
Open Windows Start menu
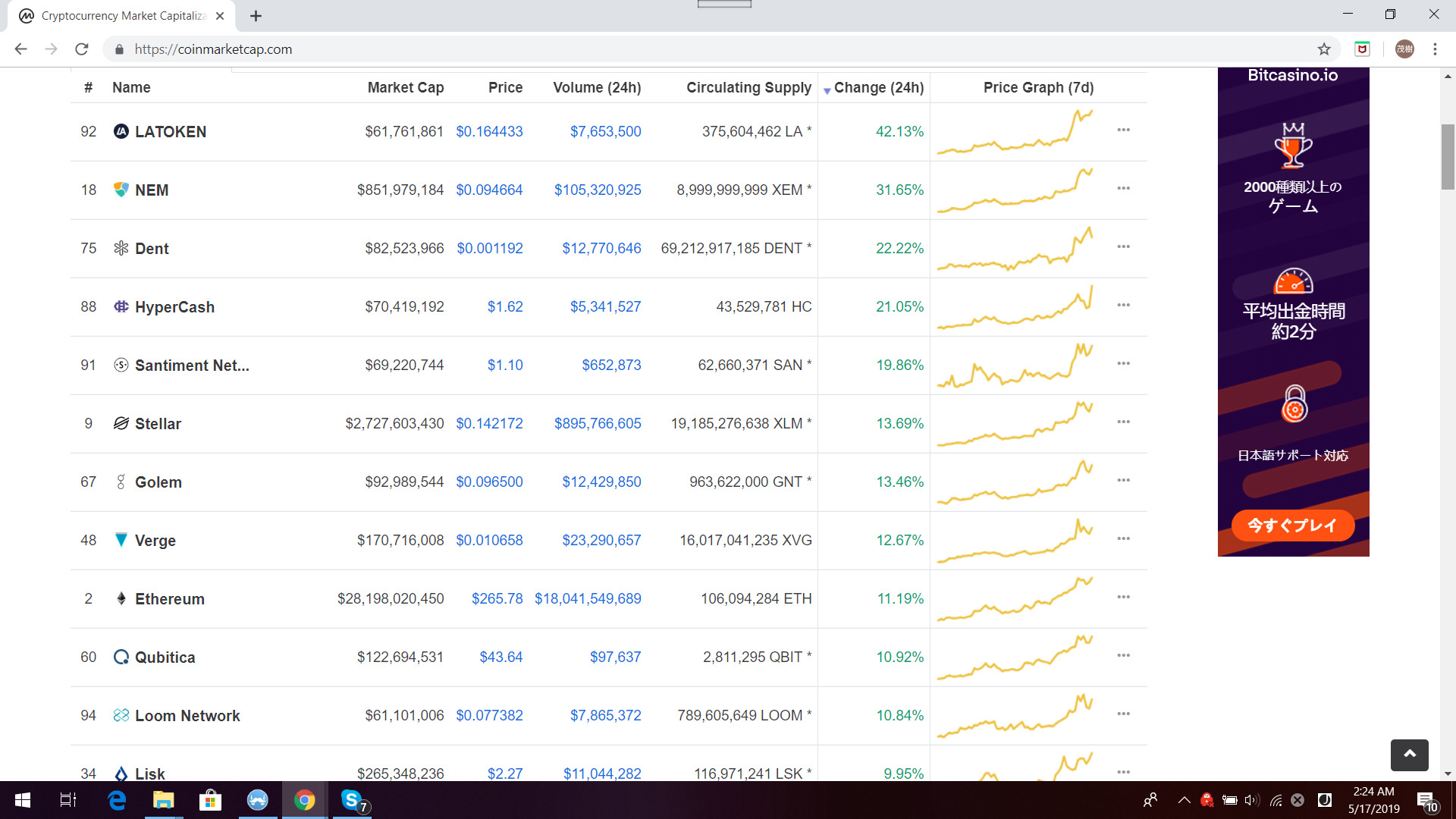(x=23, y=800)
